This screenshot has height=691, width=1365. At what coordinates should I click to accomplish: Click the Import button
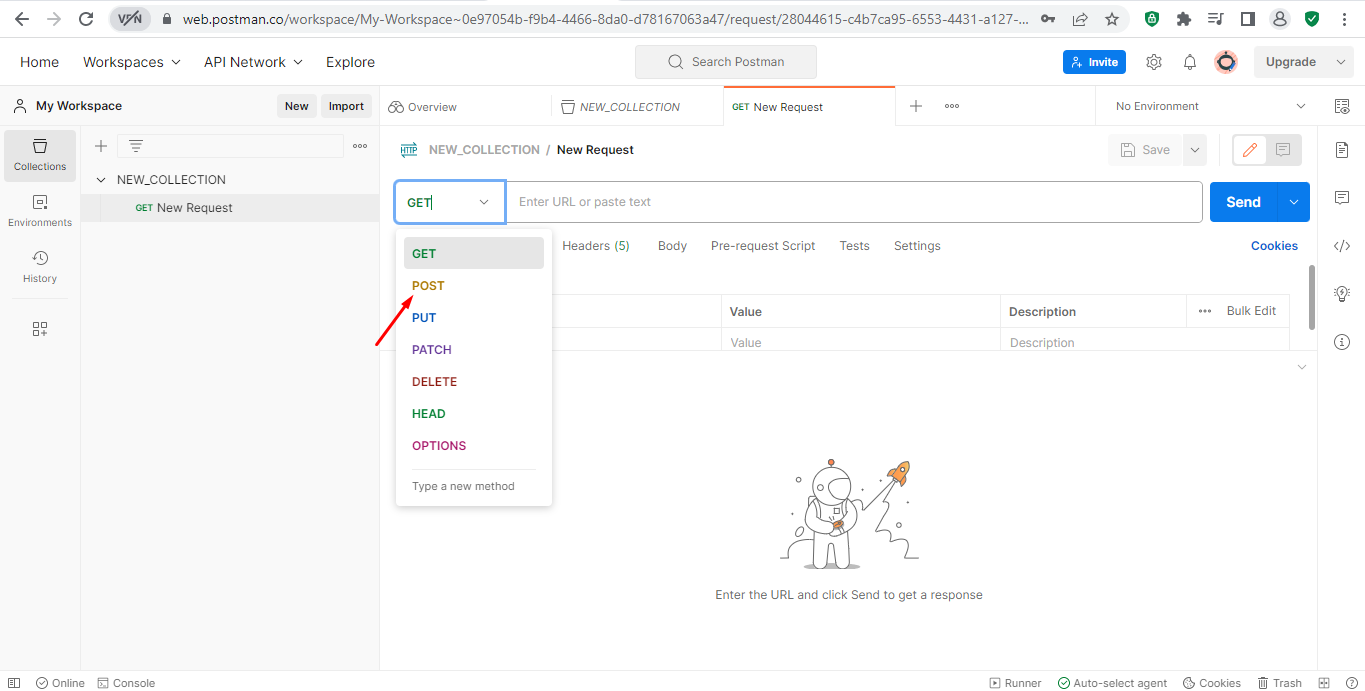click(x=347, y=106)
